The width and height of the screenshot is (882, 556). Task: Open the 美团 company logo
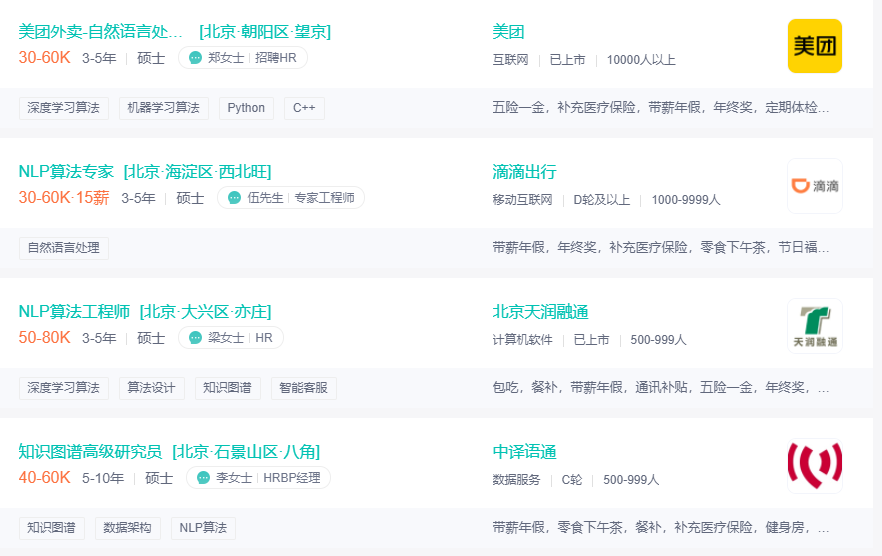click(x=814, y=46)
